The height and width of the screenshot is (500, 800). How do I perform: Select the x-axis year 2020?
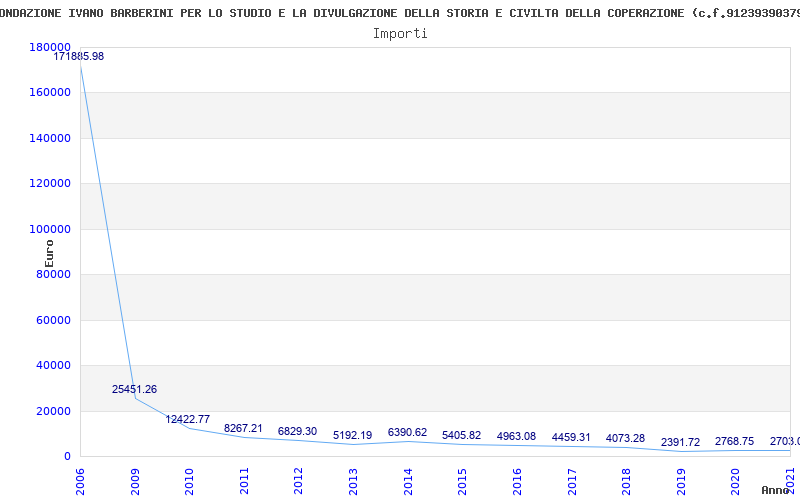coord(735,481)
